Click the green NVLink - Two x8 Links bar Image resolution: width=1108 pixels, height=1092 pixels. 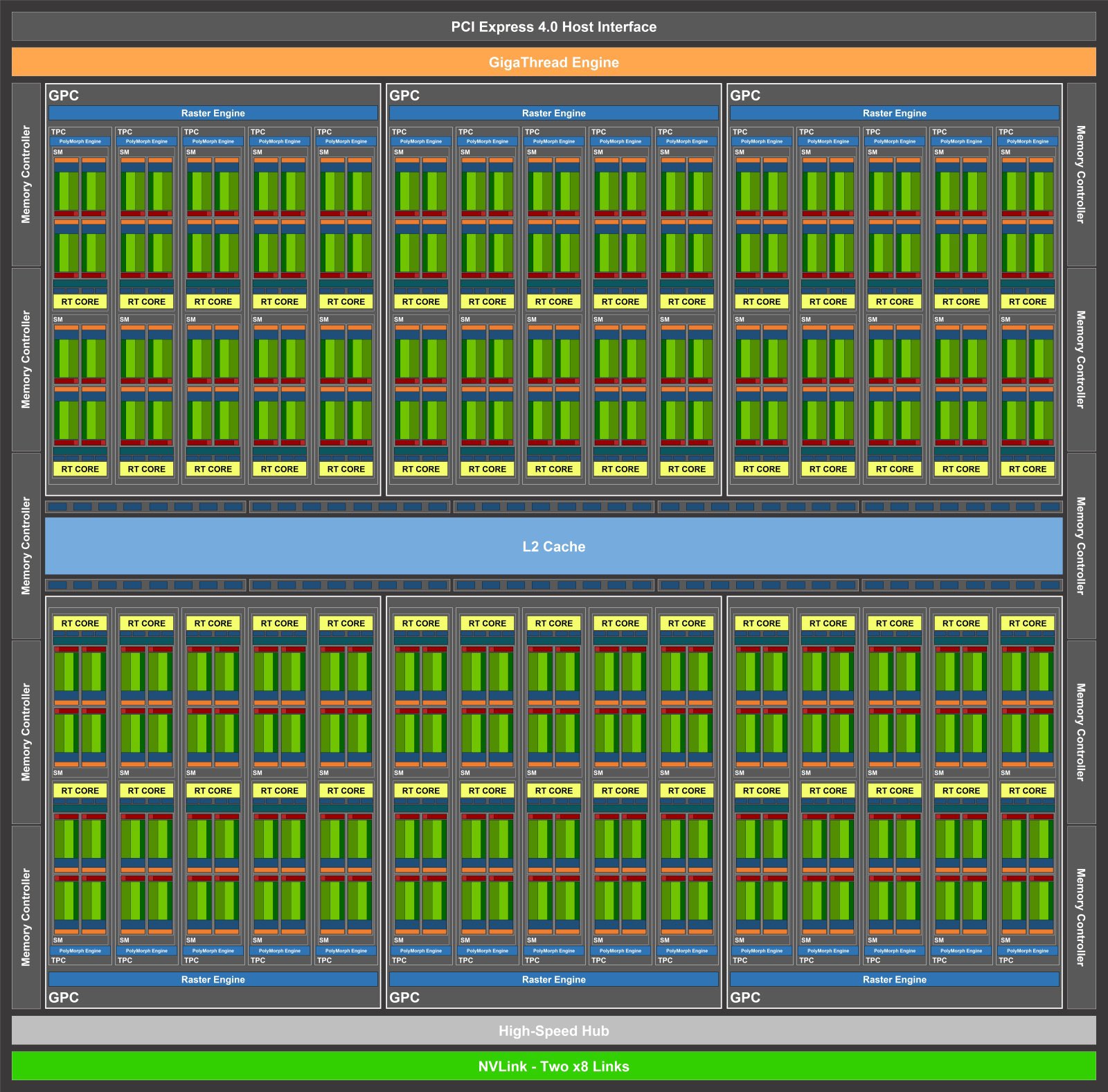(x=554, y=1066)
